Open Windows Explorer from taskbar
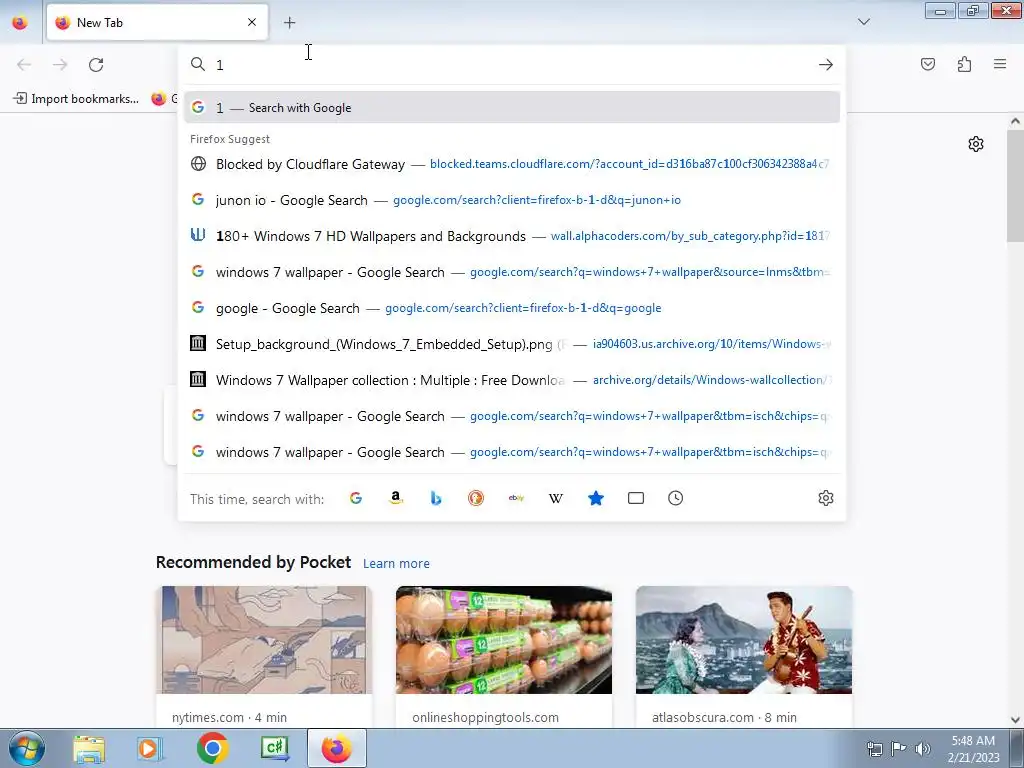 coord(89,748)
